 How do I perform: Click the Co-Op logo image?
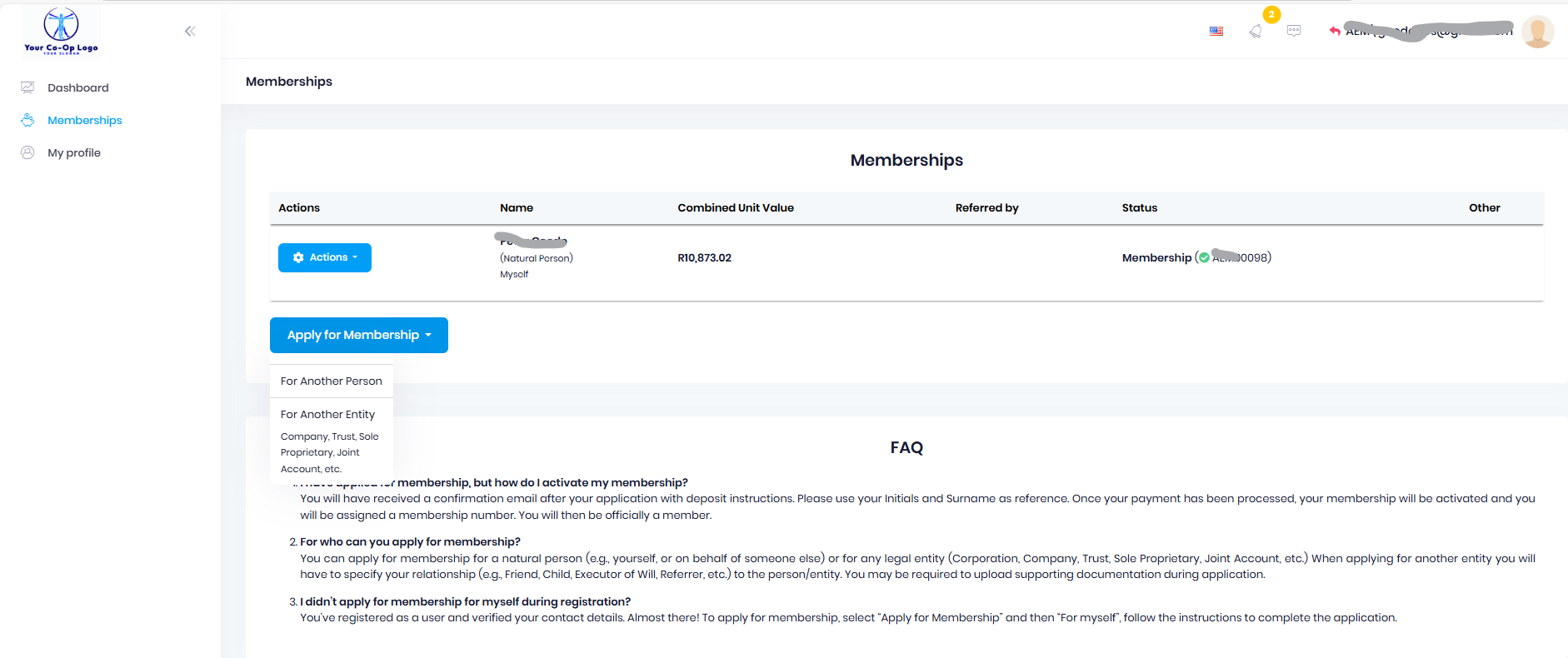pos(61,31)
